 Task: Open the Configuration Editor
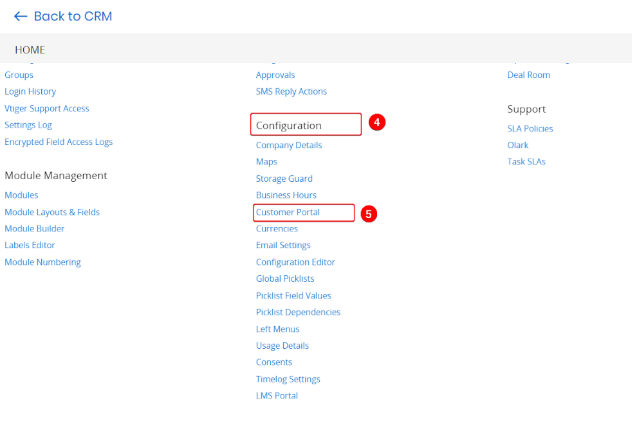[x=295, y=262]
